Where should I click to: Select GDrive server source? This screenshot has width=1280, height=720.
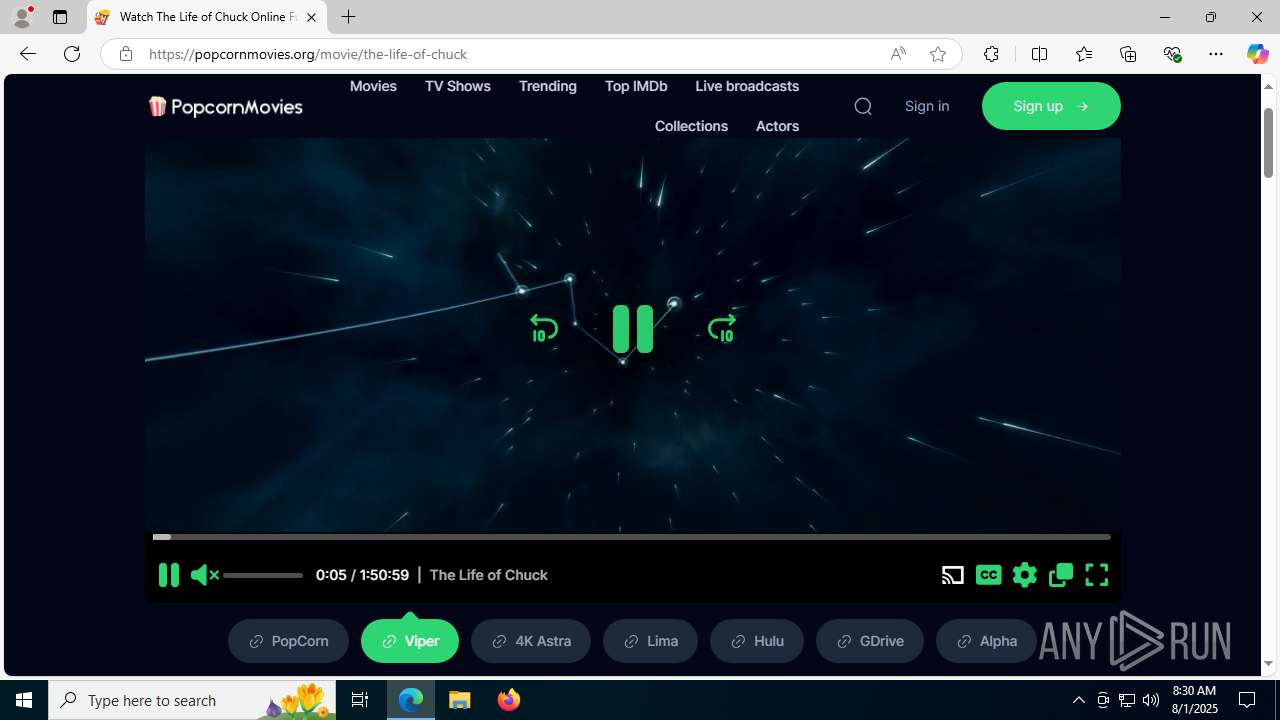pos(870,641)
